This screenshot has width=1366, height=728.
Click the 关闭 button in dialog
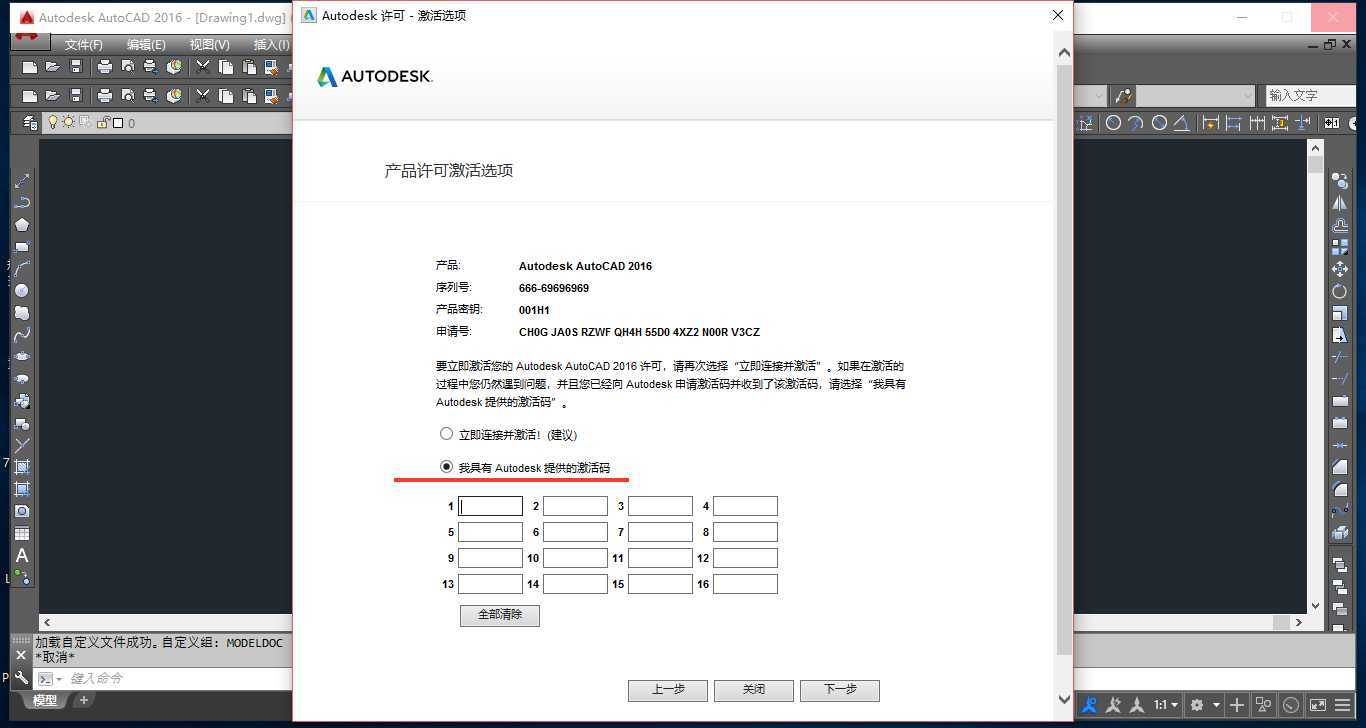click(754, 690)
